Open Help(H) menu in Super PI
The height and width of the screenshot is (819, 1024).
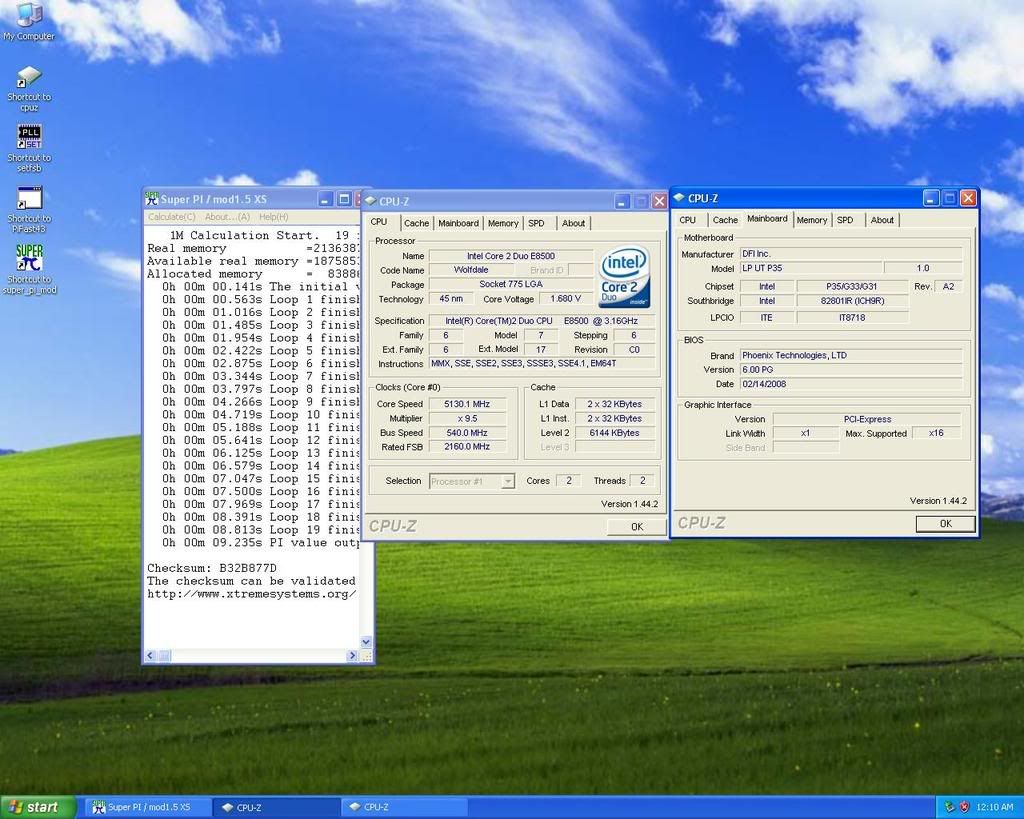[274, 217]
